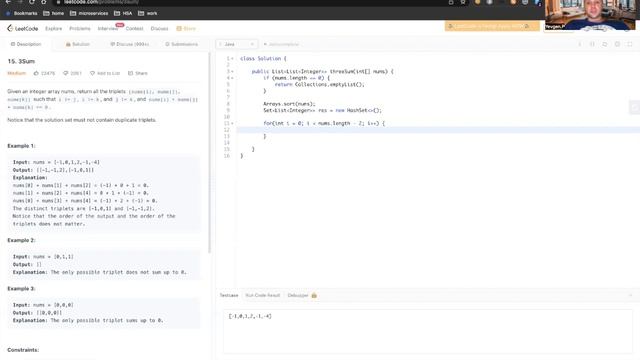Click the lock icon beside Debugger
This screenshot has width=640, height=360.
[314, 295]
